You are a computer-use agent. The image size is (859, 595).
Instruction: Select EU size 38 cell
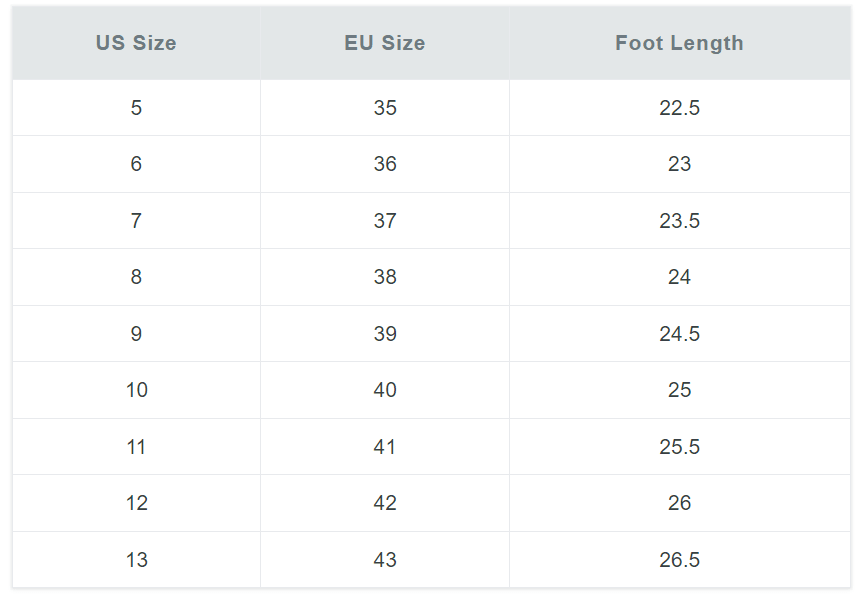point(385,277)
